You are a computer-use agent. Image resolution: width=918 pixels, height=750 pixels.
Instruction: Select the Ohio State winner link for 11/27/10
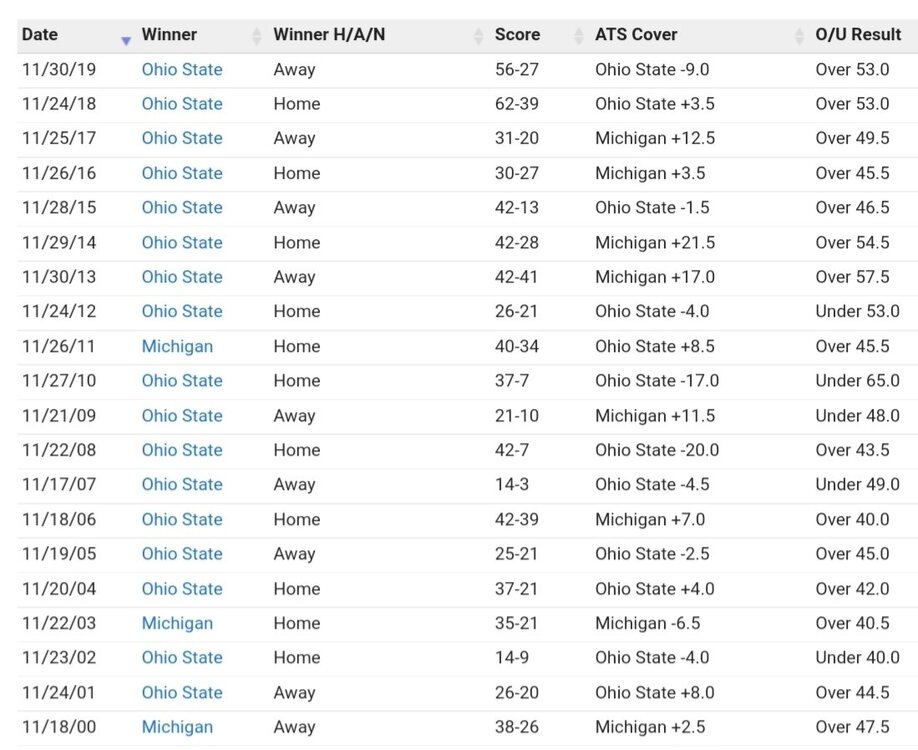pyautogui.click(x=182, y=381)
